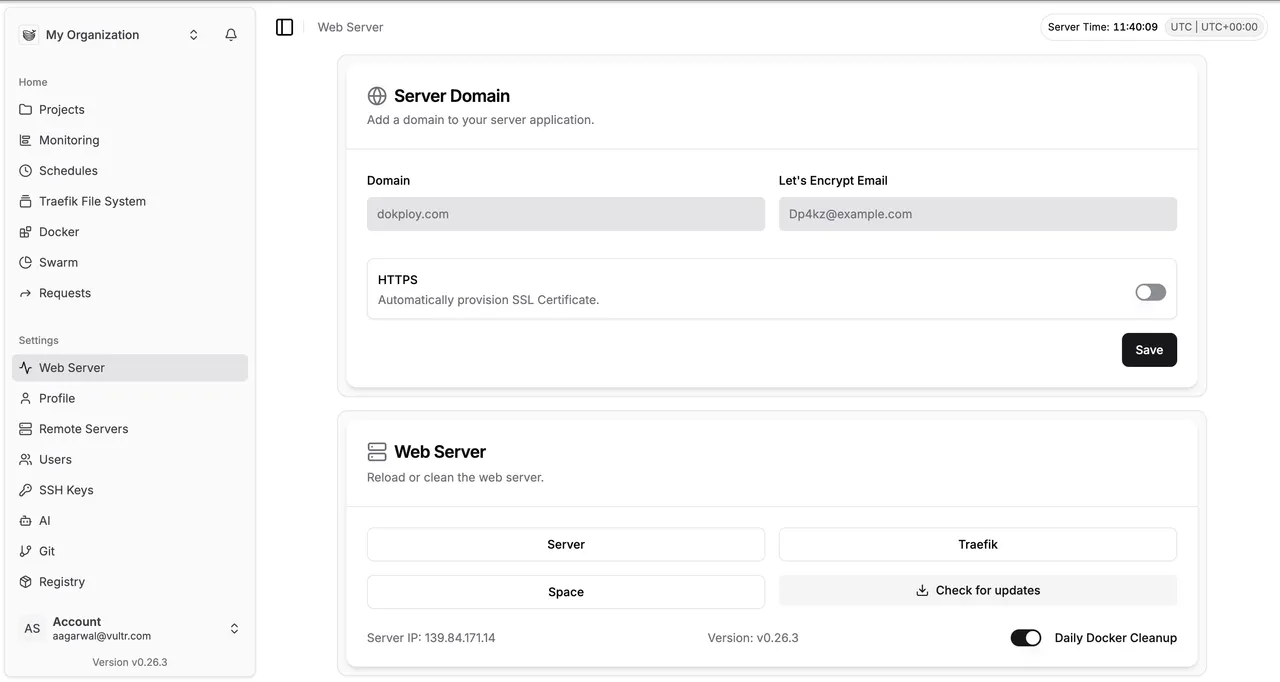Click the Remote Servers icon

tap(26, 429)
